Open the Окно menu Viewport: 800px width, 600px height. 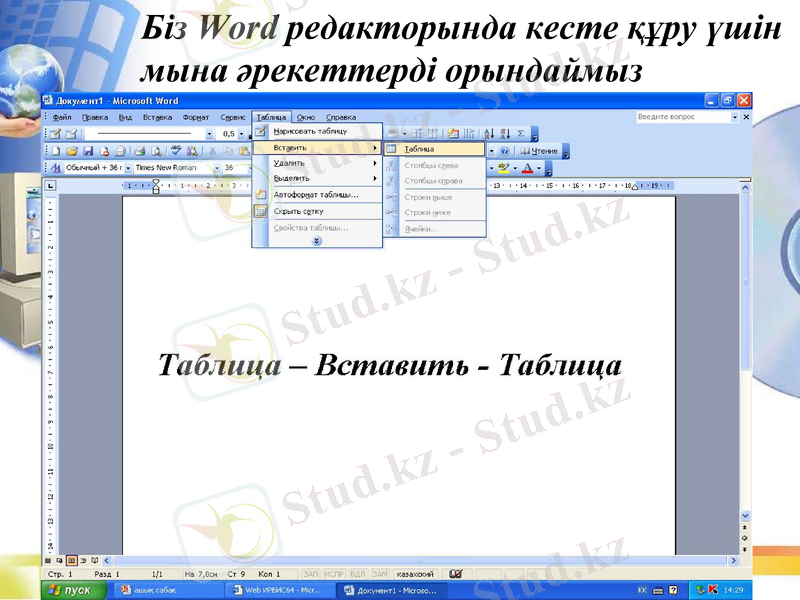point(306,116)
